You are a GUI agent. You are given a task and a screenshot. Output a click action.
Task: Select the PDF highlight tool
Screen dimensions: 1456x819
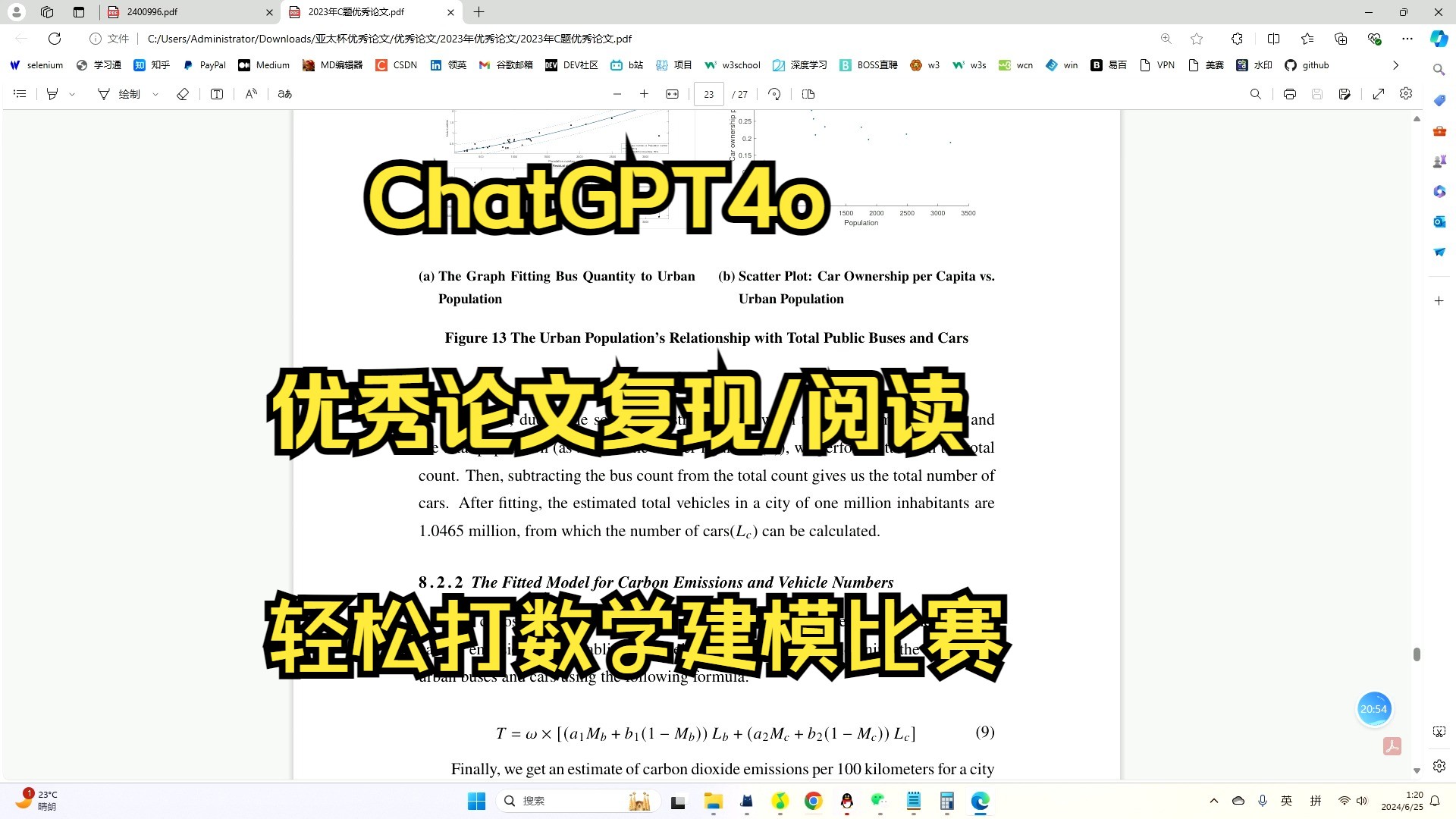[x=52, y=94]
